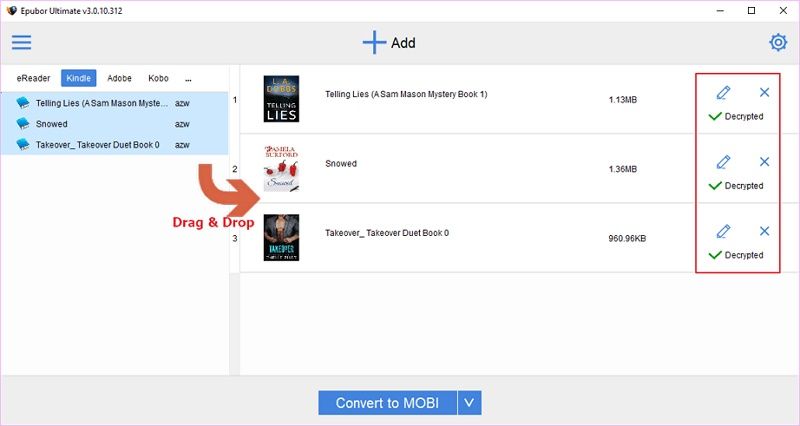The image size is (800, 426).
Task: Click Telling Lies book icon in Kindle library
Action: click(x=23, y=103)
